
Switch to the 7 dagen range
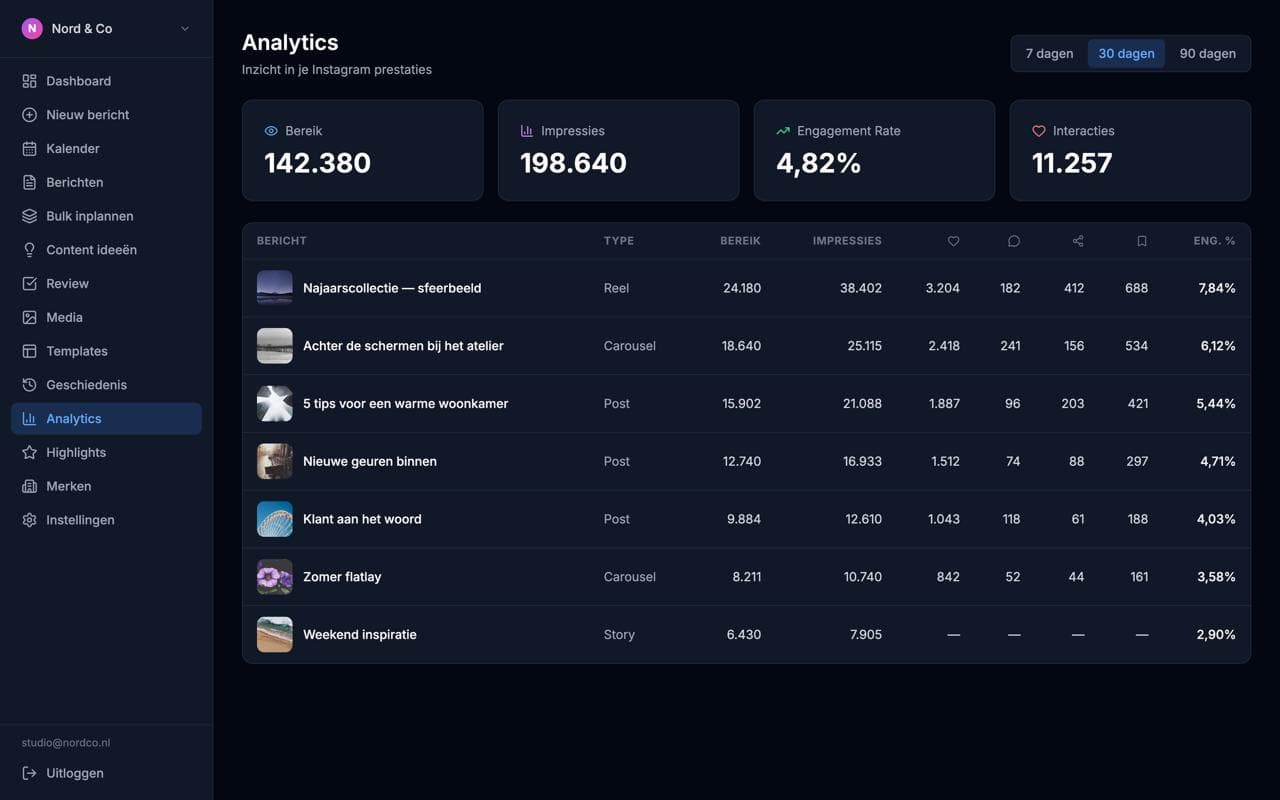tap(1049, 54)
